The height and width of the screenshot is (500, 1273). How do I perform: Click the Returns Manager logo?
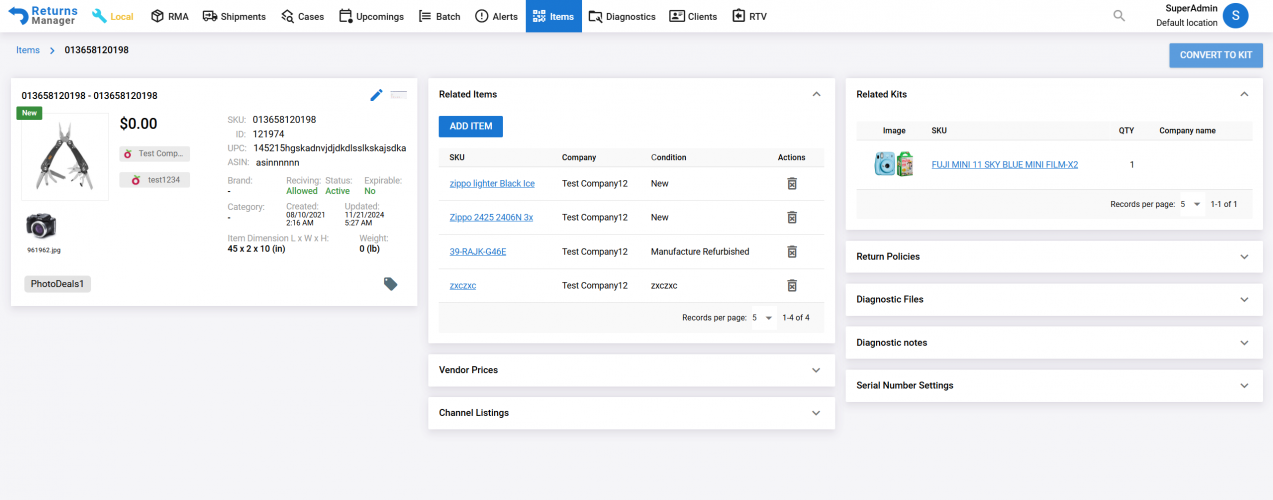point(42,16)
